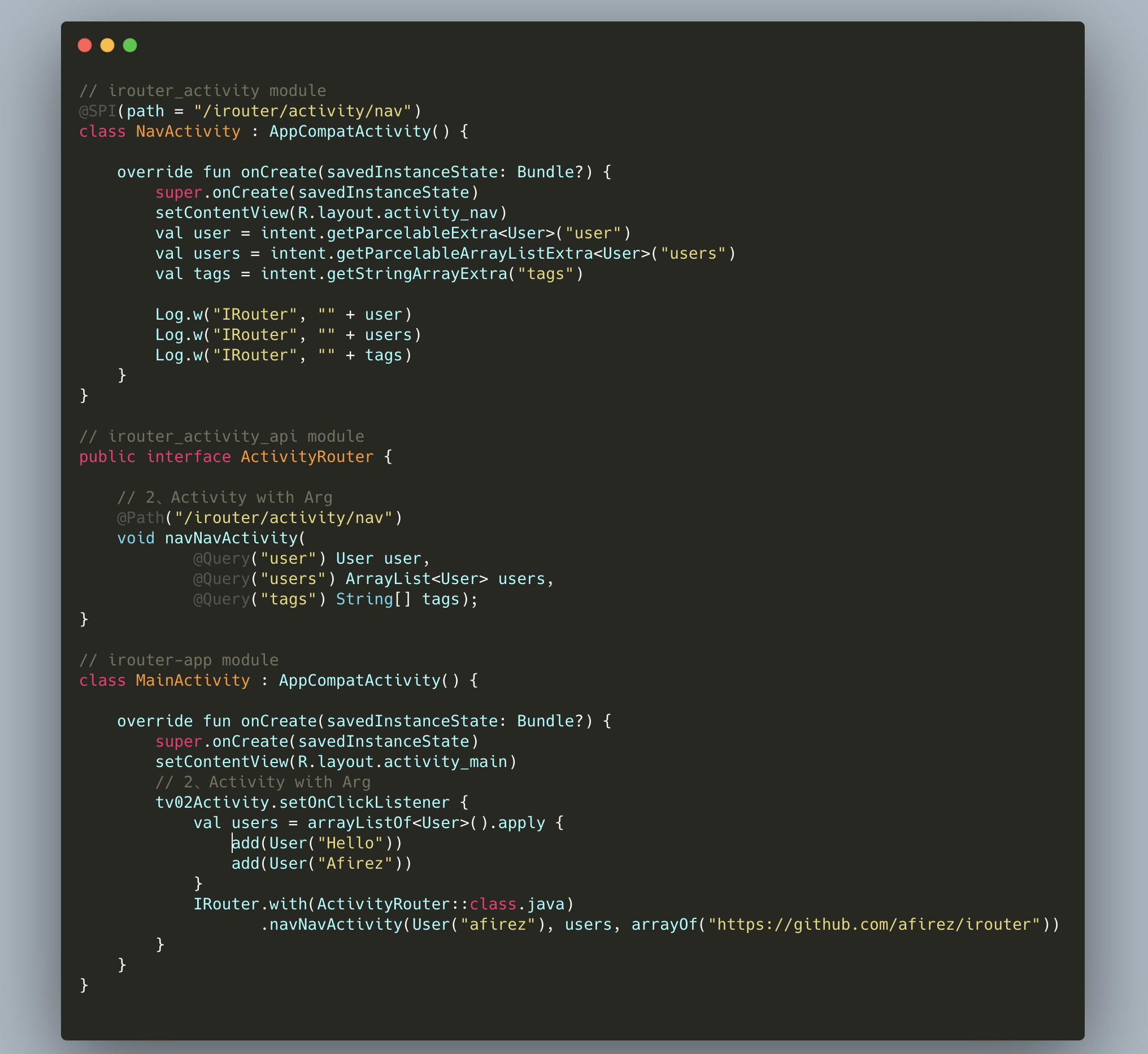Click the navNavActivity method declaration
1148x1054 pixels.
[231, 538]
